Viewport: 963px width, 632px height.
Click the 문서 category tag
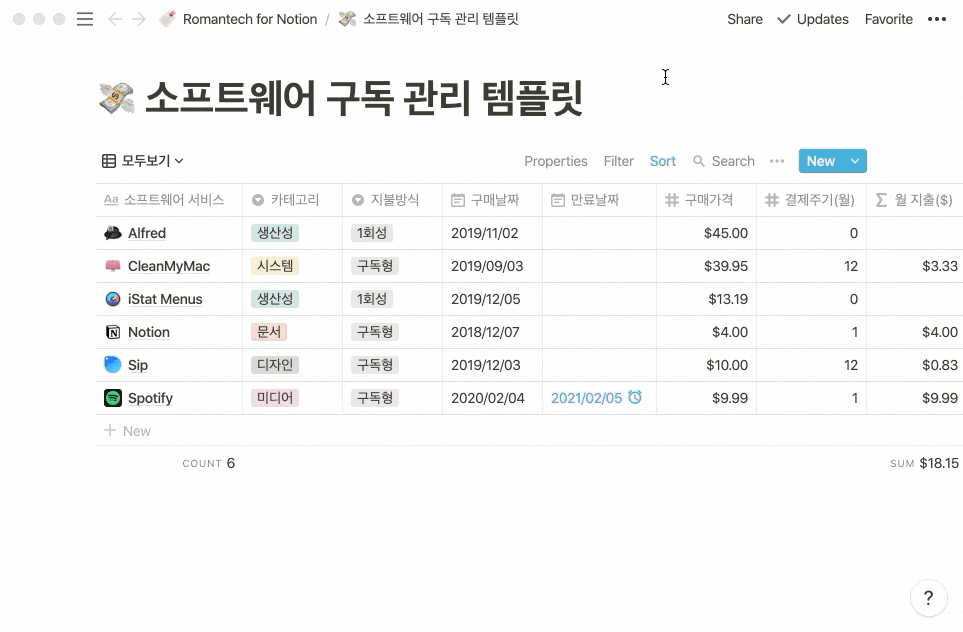tap(269, 332)
